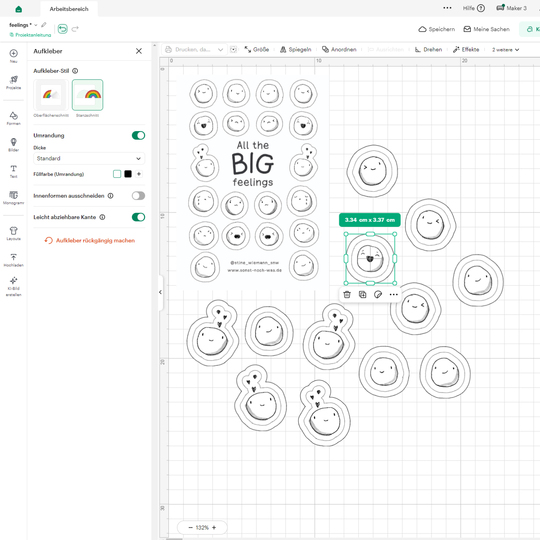Pick the white outline fill swatch
Viewport: 540px width, 540px height.
tap(117, 174)
